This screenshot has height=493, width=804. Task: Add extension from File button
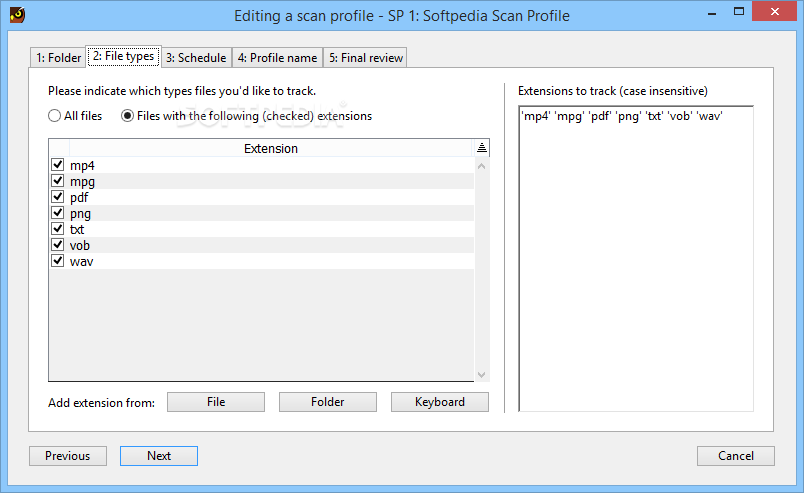coord(216,402)
